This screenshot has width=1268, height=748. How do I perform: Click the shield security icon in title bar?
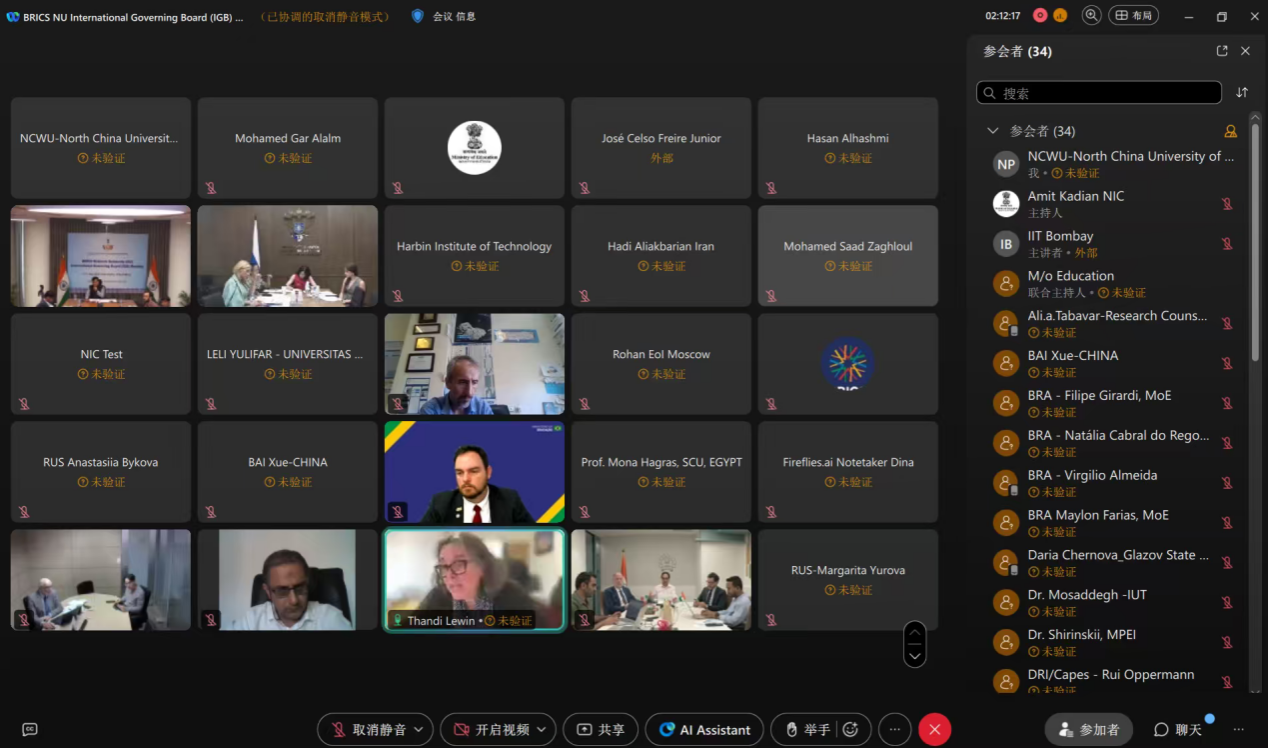click(x=417, y=16)
